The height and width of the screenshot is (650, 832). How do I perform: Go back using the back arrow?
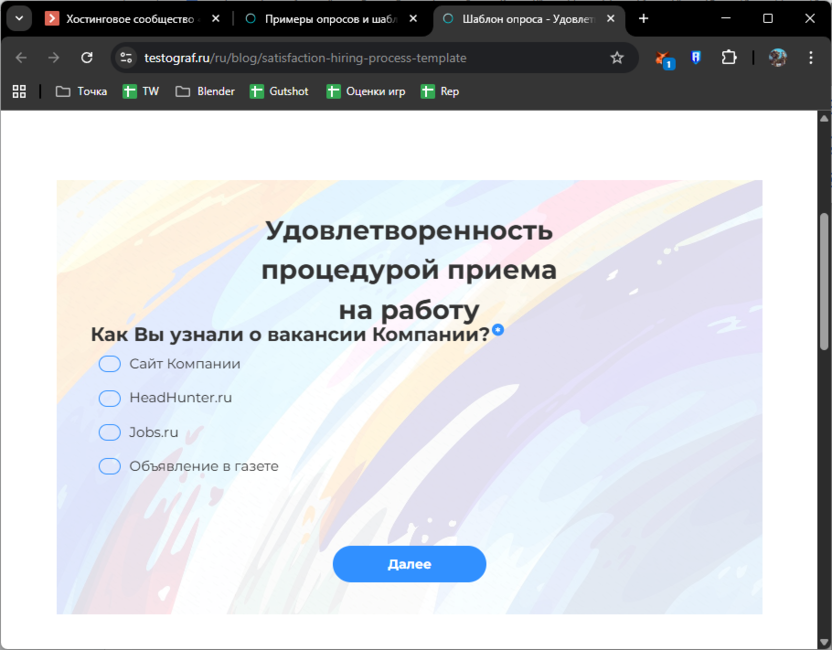coord(21,57)
